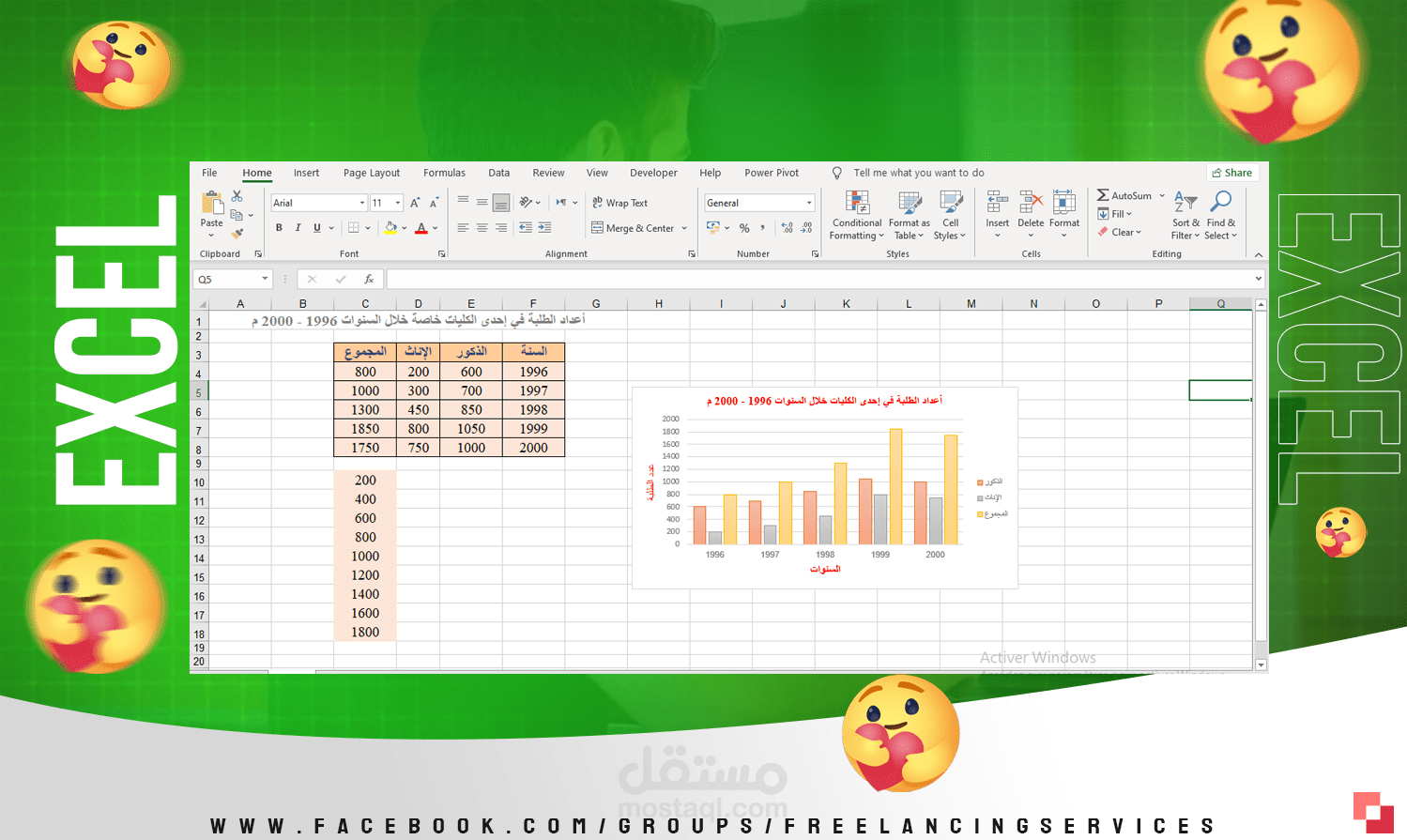Toggle Bottom Align option
Viewport: 1407px width, 840px height.
(501, 202)
